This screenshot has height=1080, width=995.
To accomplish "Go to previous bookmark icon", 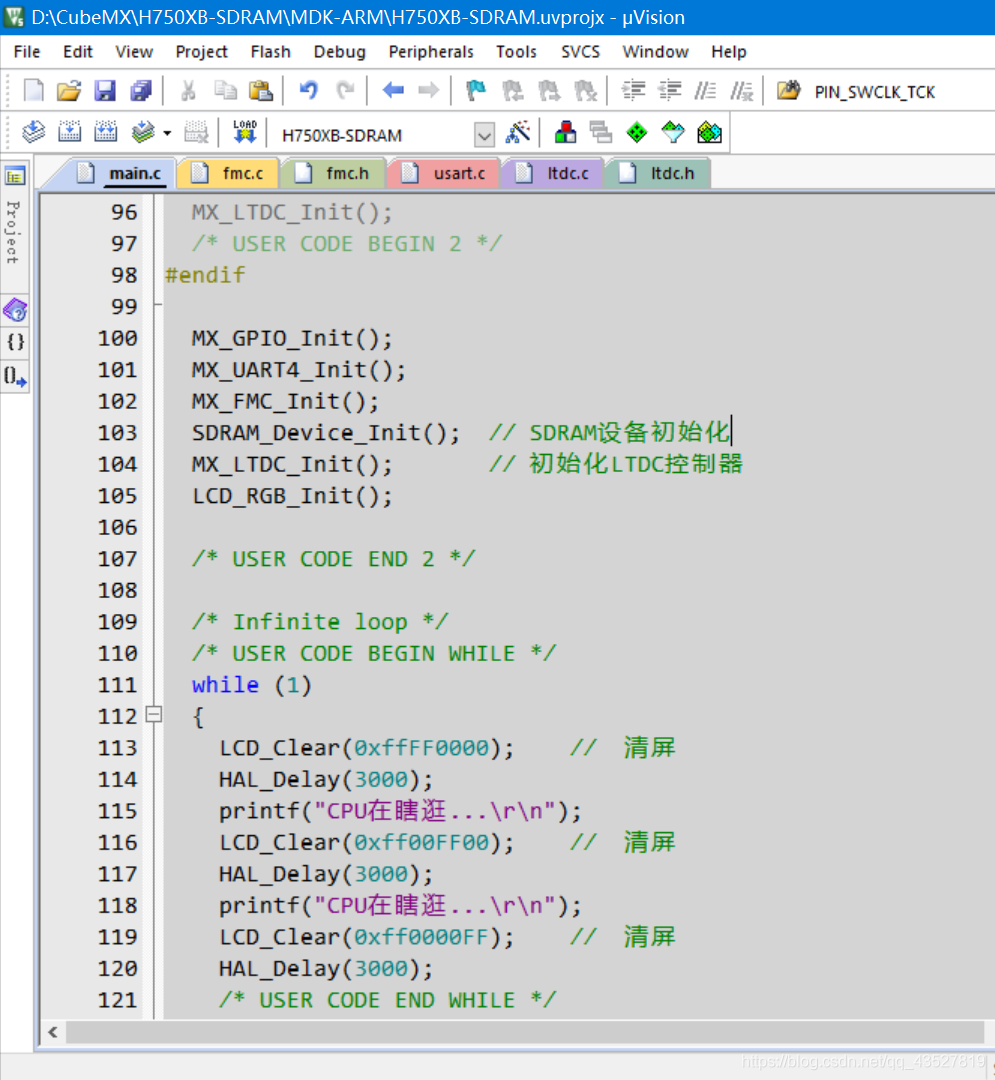I will coord(512,90).
